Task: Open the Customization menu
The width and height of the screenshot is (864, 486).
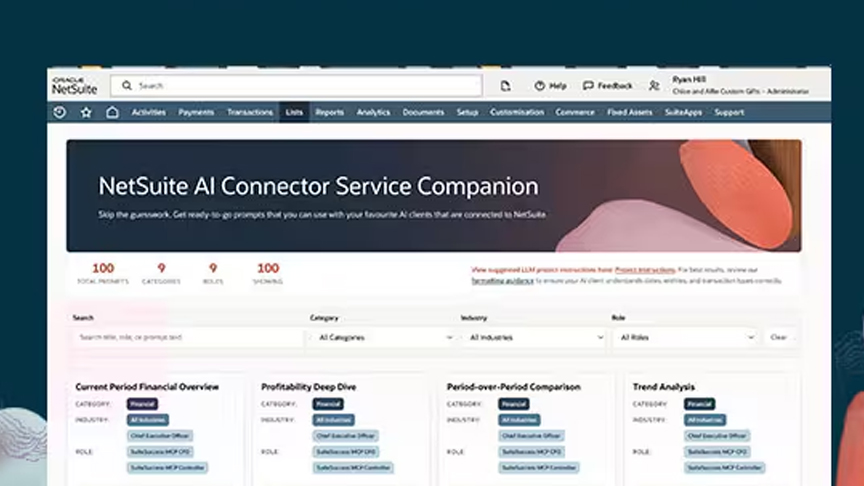Action: click(517, 112)
